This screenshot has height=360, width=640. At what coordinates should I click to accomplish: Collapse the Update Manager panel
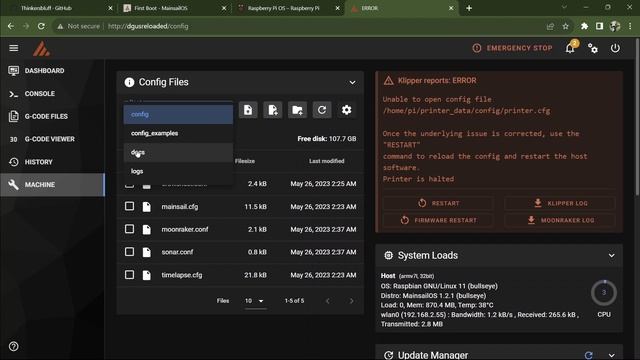pos(611,355)
